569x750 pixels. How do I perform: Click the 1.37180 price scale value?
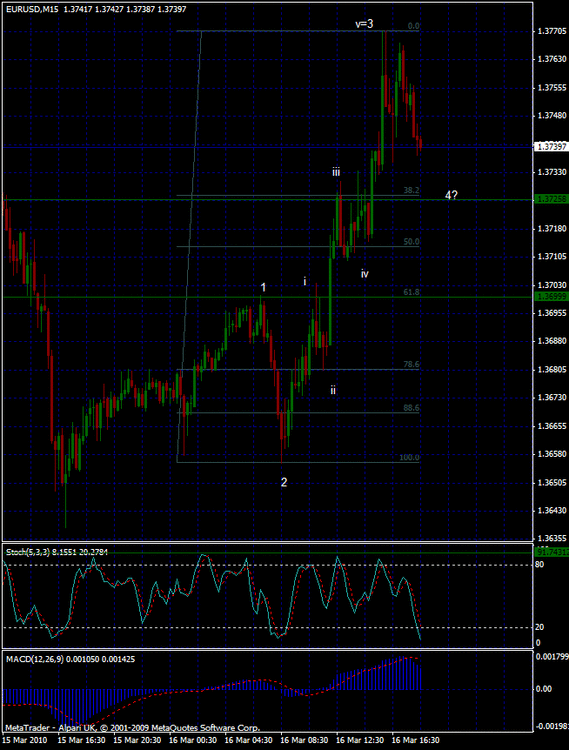[x=551, y=229]
